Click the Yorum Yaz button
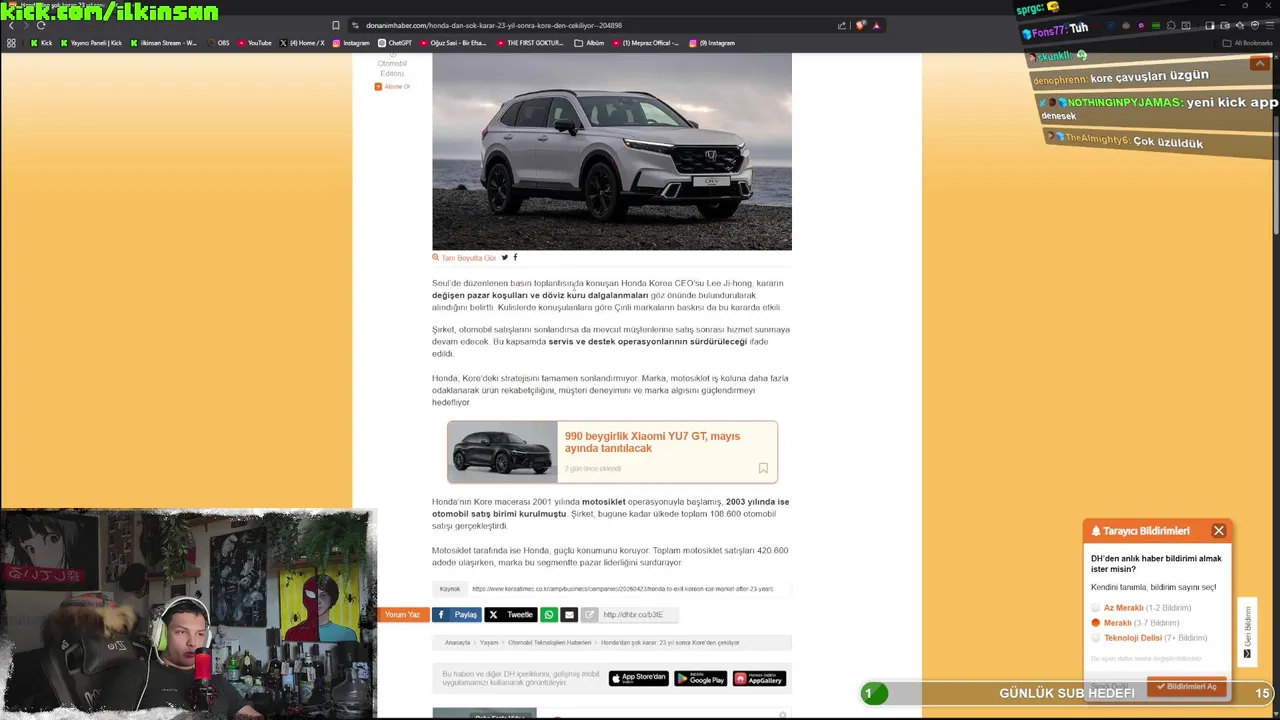This screenshot has height=720, width=1280. click(x=403, y=615)
